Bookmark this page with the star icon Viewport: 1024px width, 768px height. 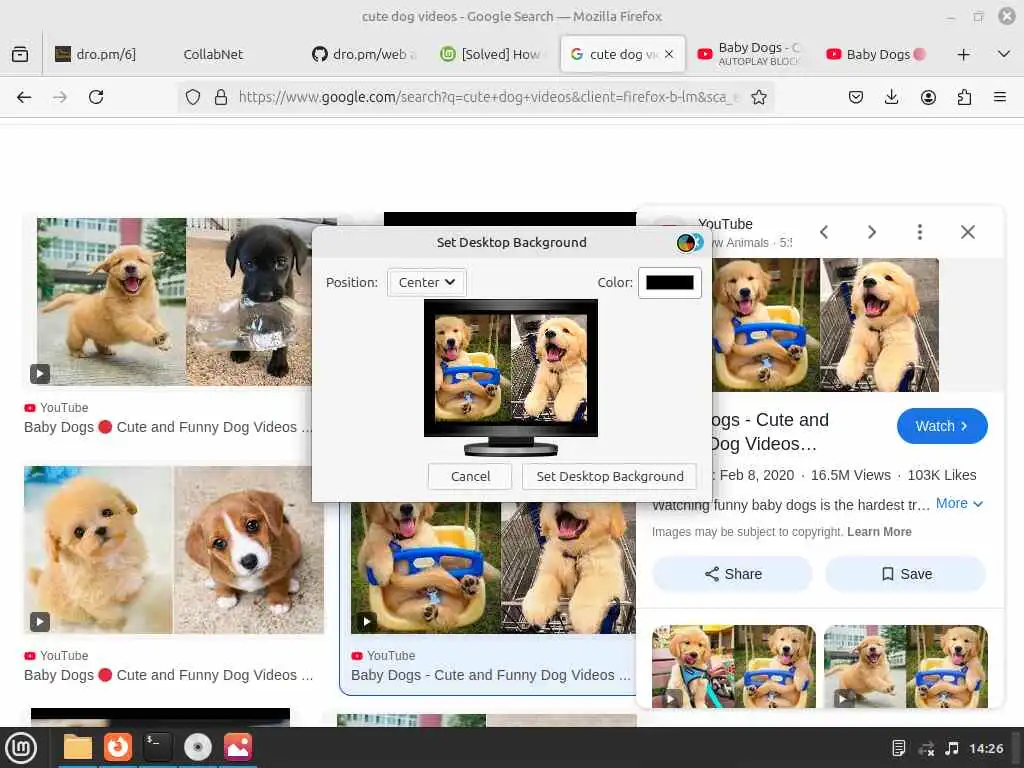(759, 97)
